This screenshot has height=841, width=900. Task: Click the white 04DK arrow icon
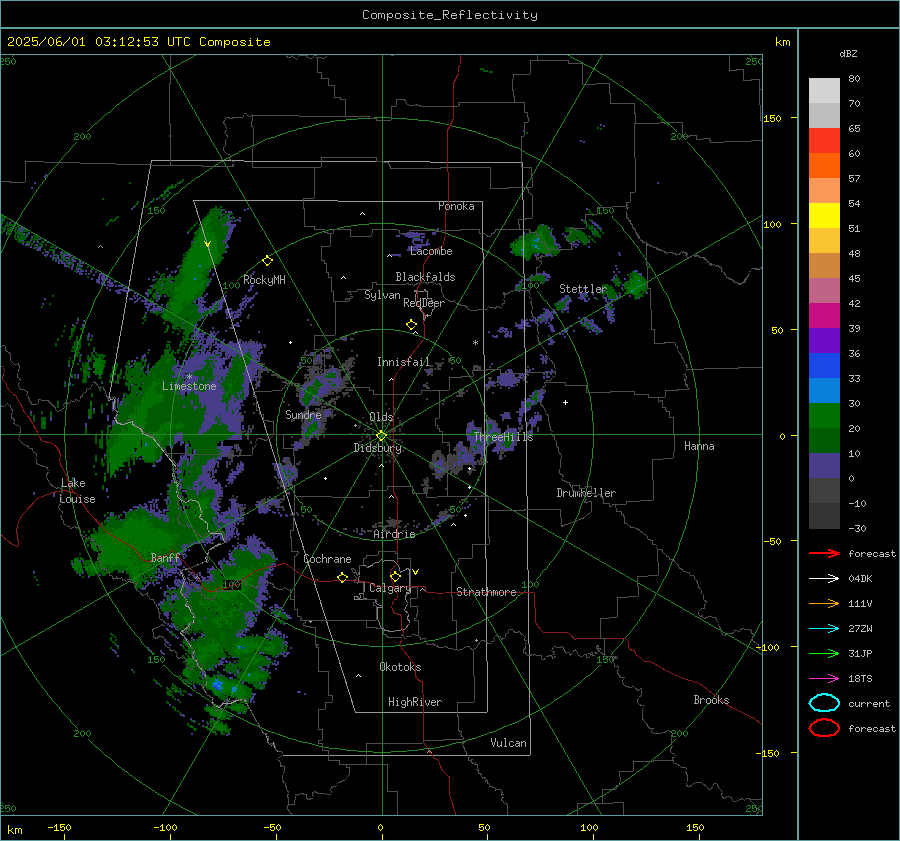pos(824,578)
